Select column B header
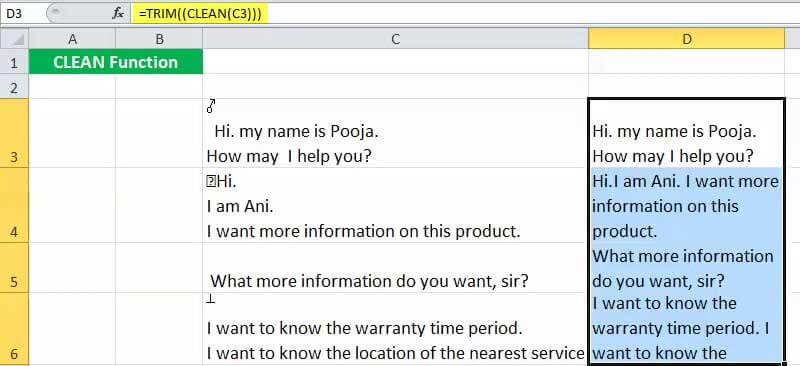Image resolution: width=800 pixels, height=366 pixels. click(159, 39)
